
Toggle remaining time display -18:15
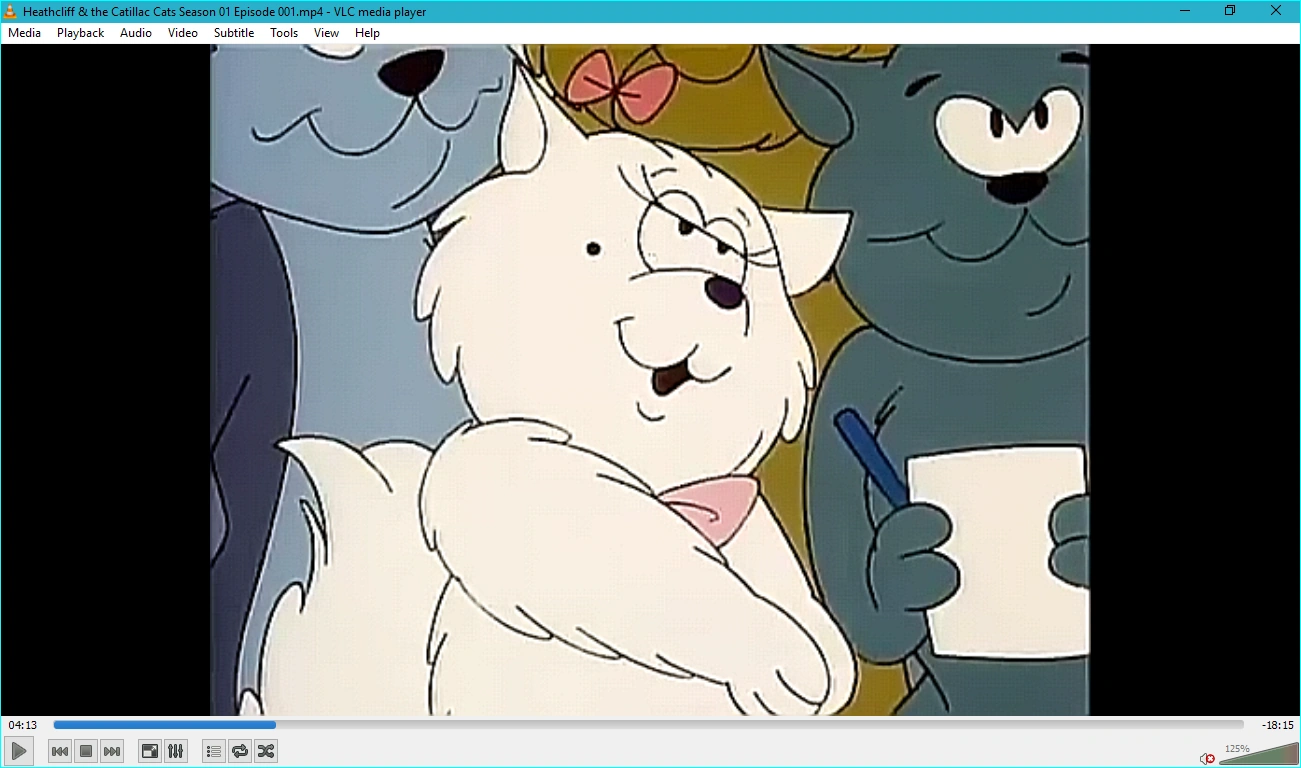click(x=1278, y=725)
